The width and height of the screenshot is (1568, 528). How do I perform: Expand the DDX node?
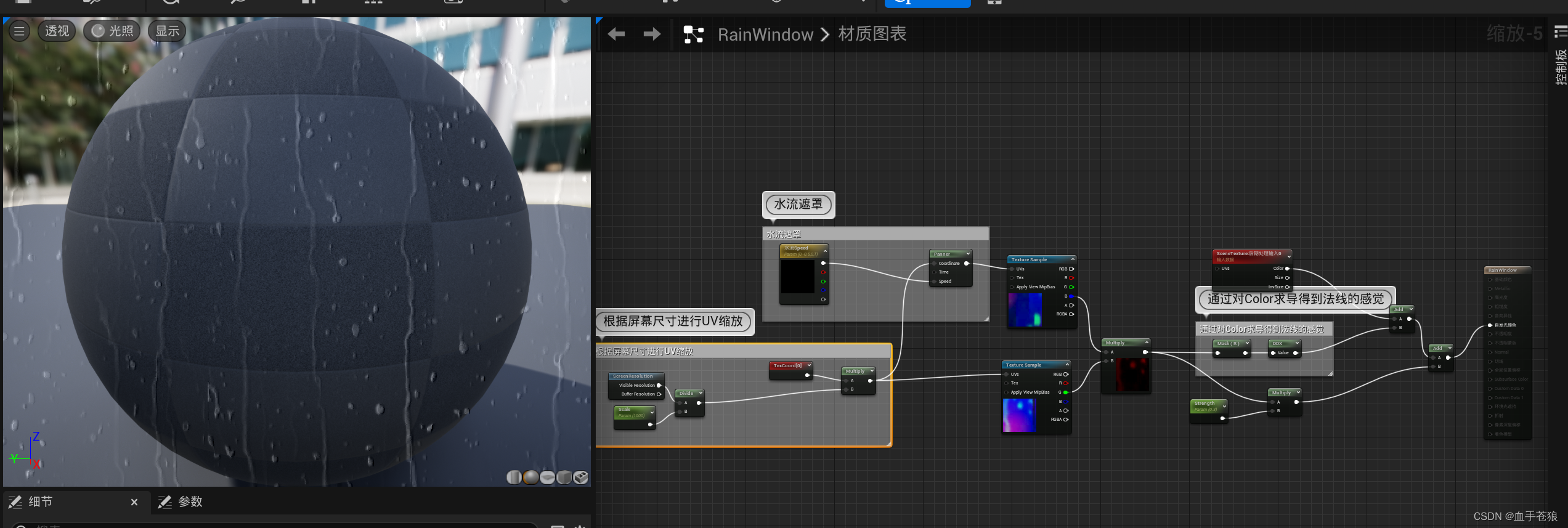point(1297,343)
